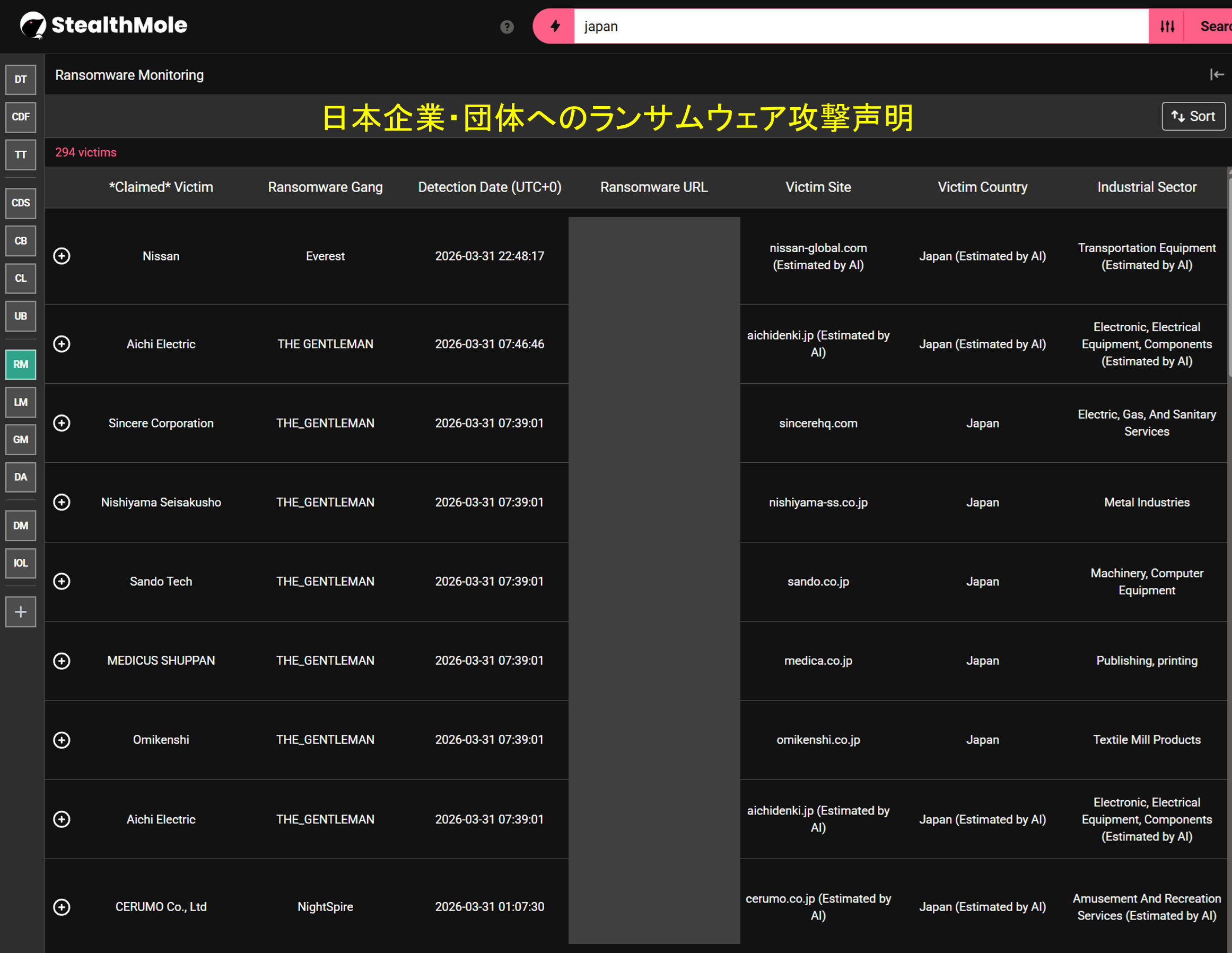Viewport: 1232px width, 953px height.
Task: Collapse panel using the arrow-to-bar icon
Action: pos(1216,74)
